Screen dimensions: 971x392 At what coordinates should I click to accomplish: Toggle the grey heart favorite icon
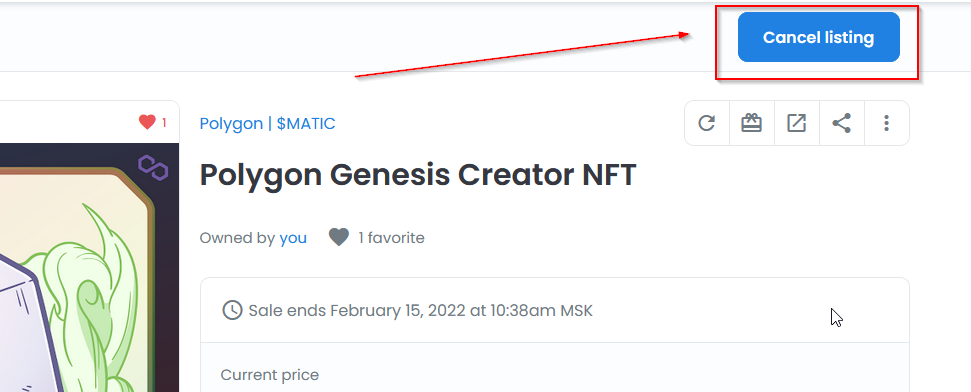tap(339, 237)
